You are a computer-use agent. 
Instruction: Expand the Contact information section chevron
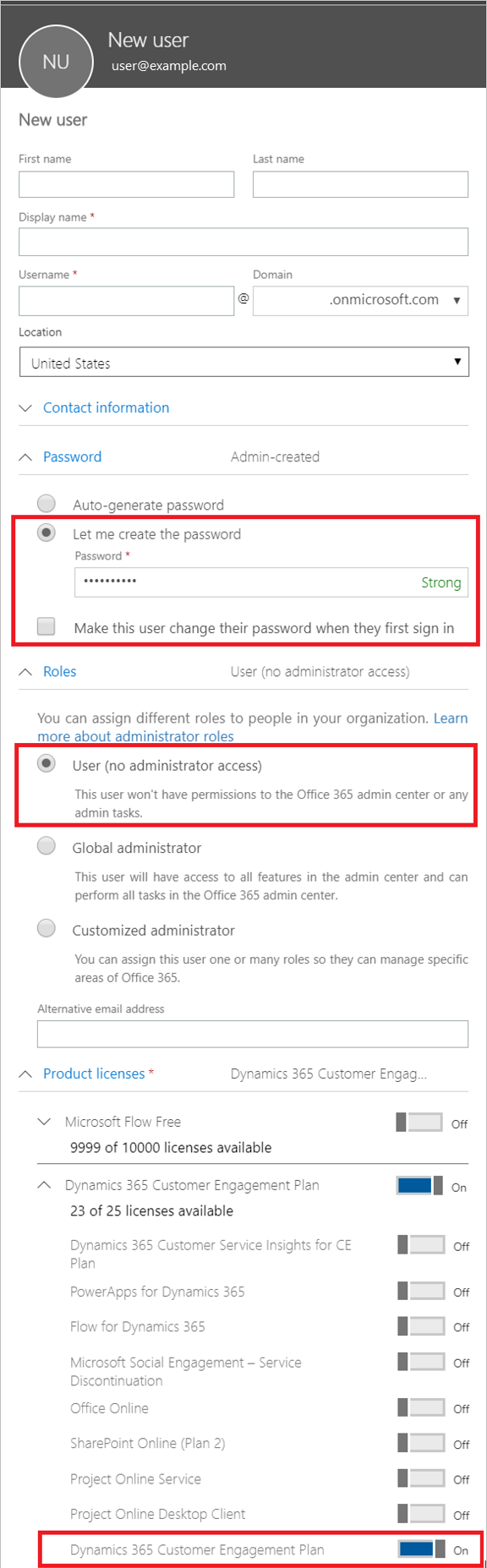[25, 408]
